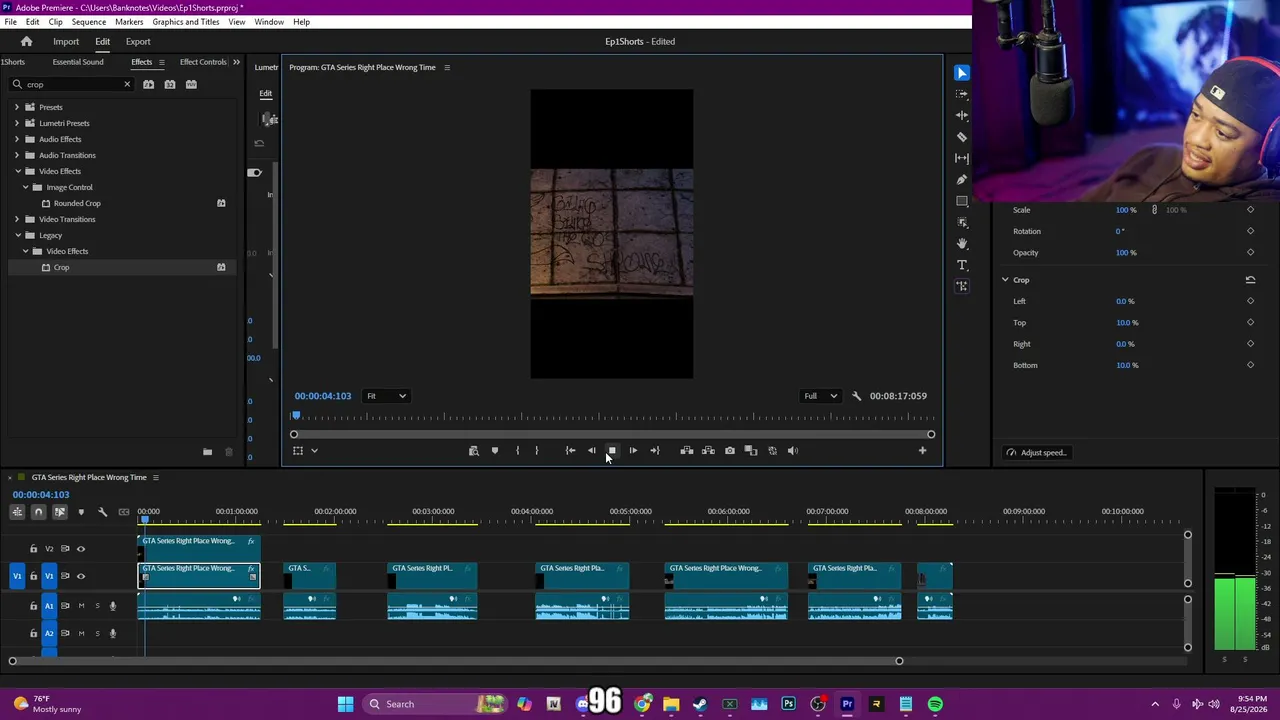This screenshot has height=720, width=1280.
Task: Open the Home screen
Action: point(27,42)
